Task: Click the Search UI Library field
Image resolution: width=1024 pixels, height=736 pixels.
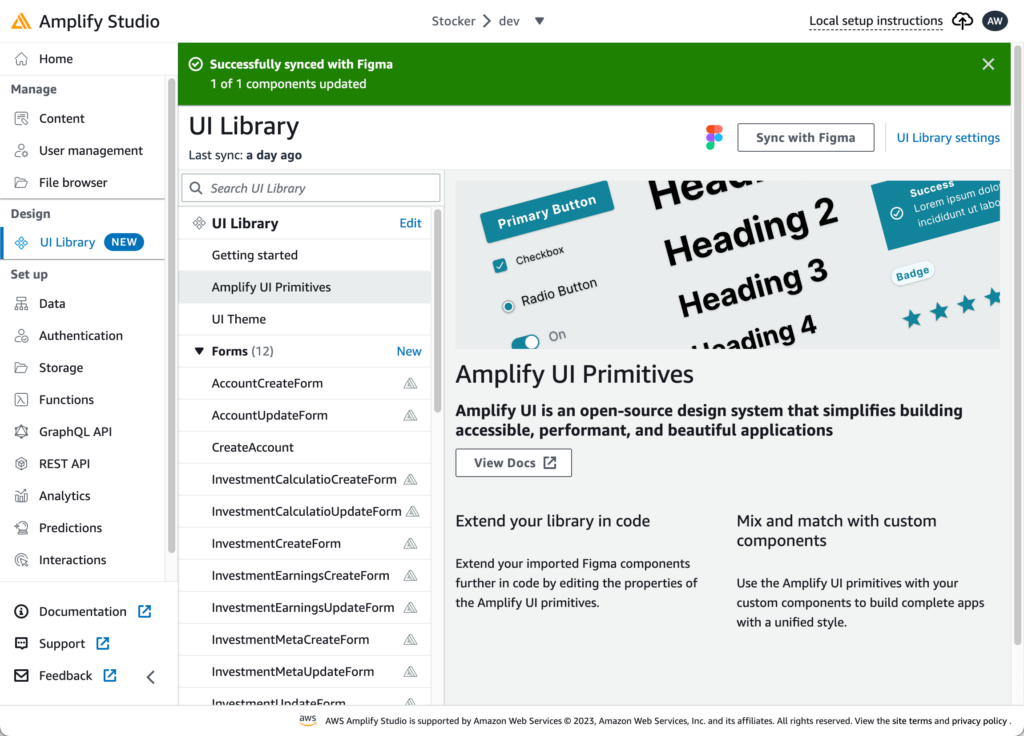Action: (x=310, y=188)
